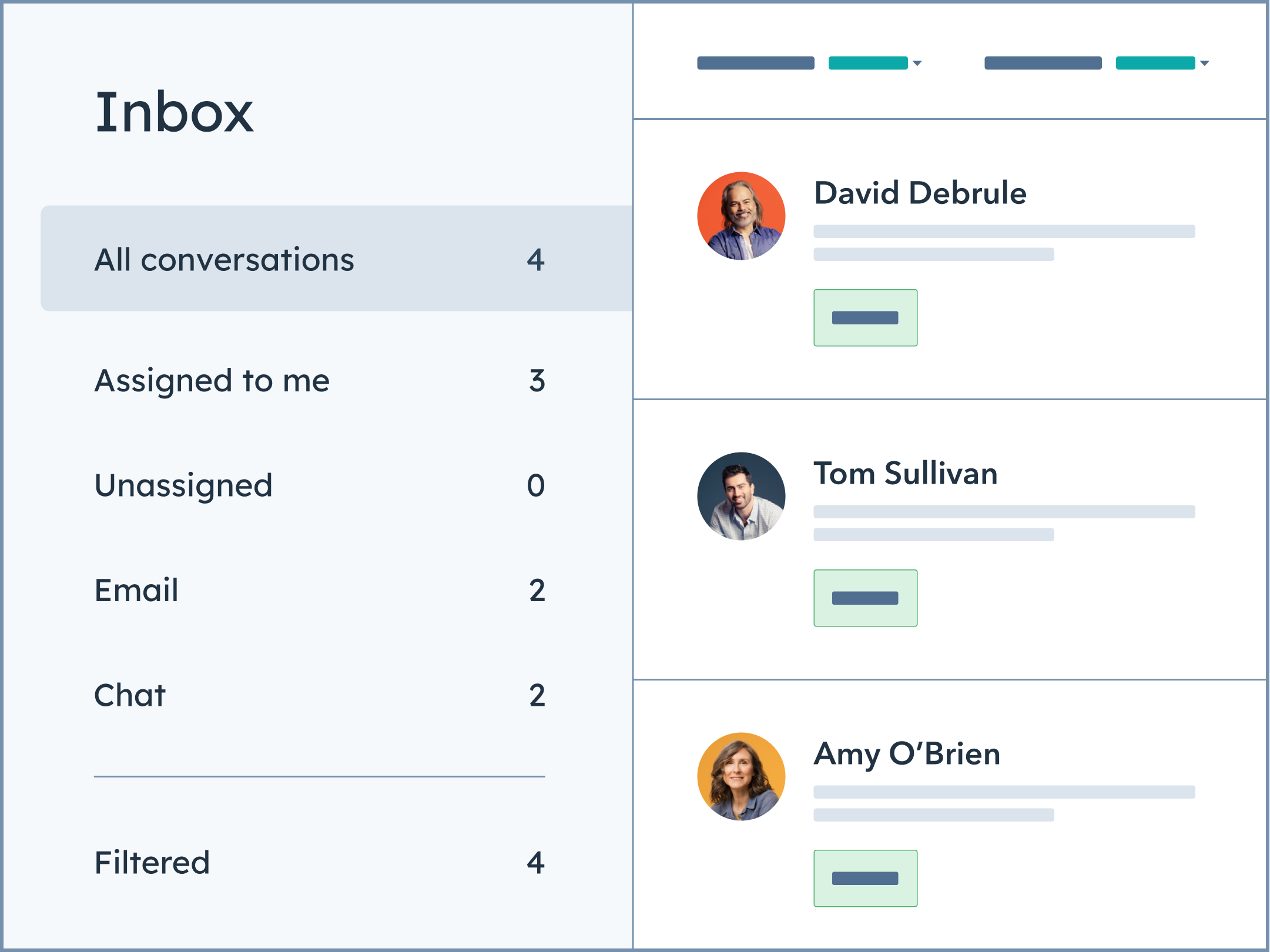1270x952 pixels.
Task: Open the second teal filter dropdown arrow
Action: [x=1205, y=63]
